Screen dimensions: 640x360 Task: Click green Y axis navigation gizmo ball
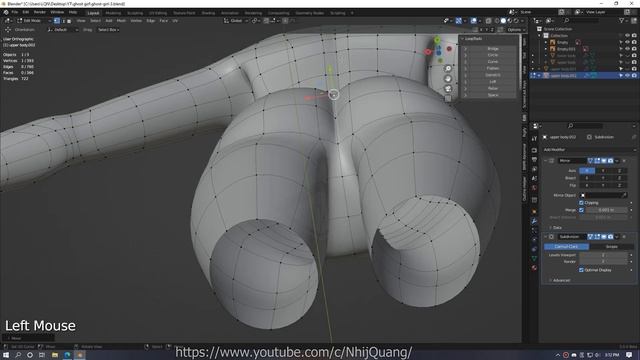437,40
